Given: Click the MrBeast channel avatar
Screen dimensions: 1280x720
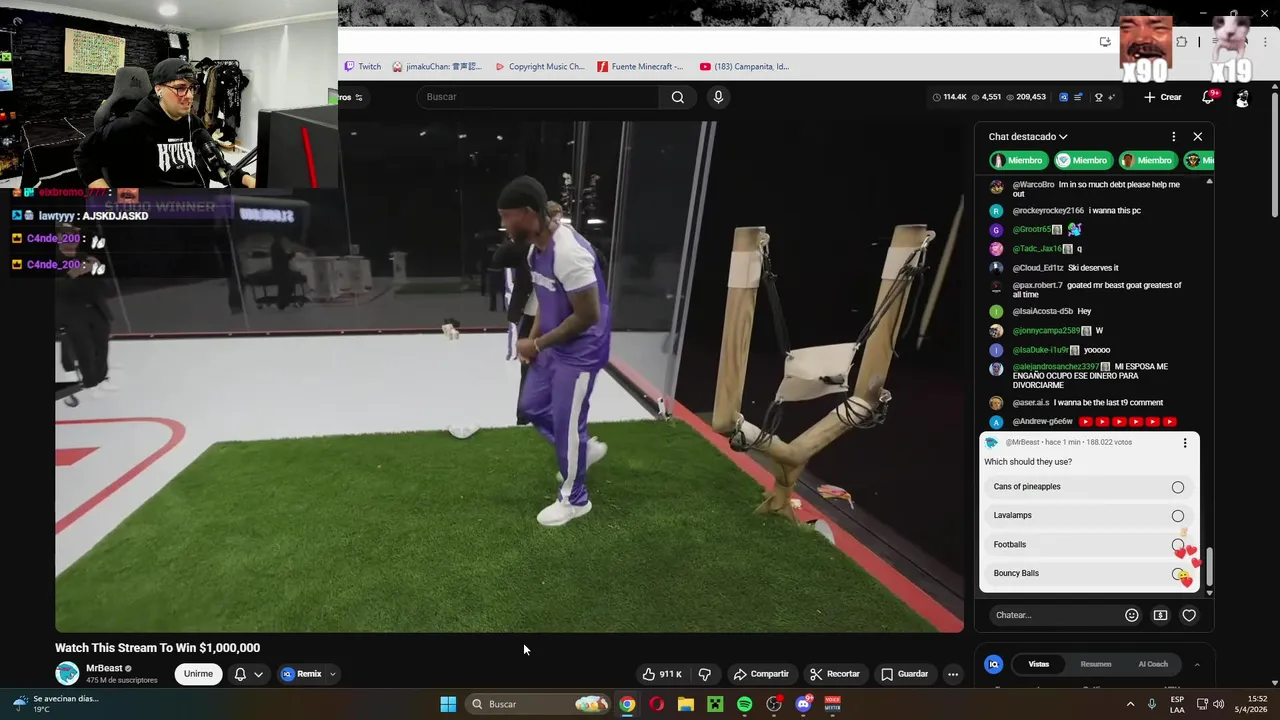Looking at the screenshot, I should (67, 674).
